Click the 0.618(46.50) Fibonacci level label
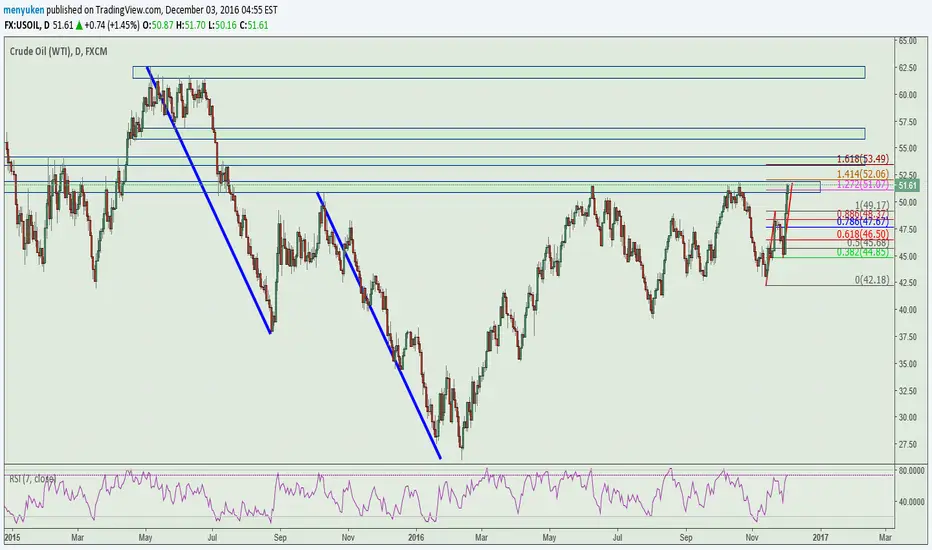 [862, 234]
